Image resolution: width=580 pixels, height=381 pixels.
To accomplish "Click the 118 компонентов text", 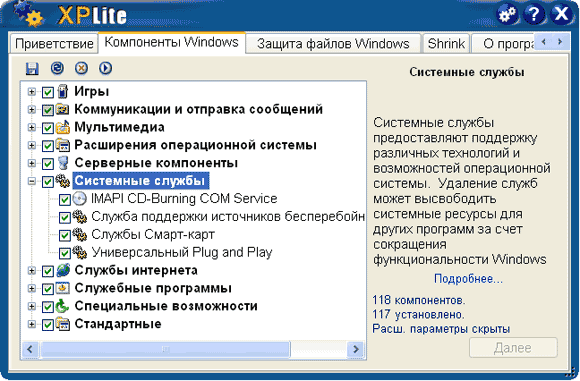I will [419, 300].
